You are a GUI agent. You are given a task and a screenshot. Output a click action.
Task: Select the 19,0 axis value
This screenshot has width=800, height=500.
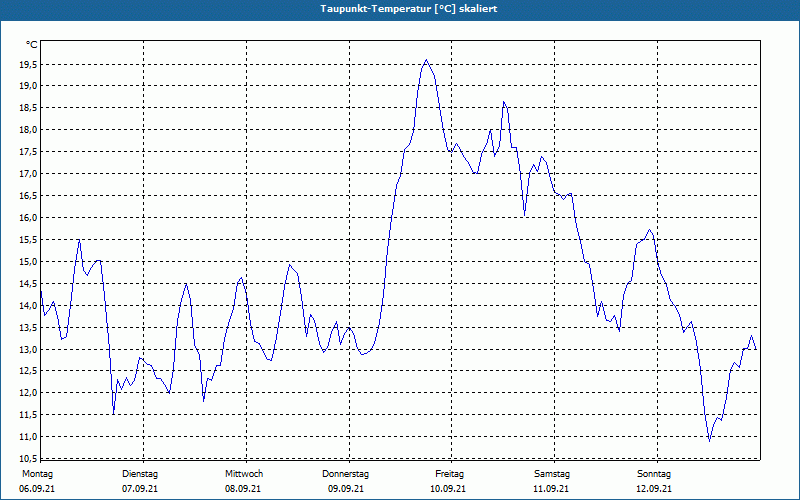29,86
